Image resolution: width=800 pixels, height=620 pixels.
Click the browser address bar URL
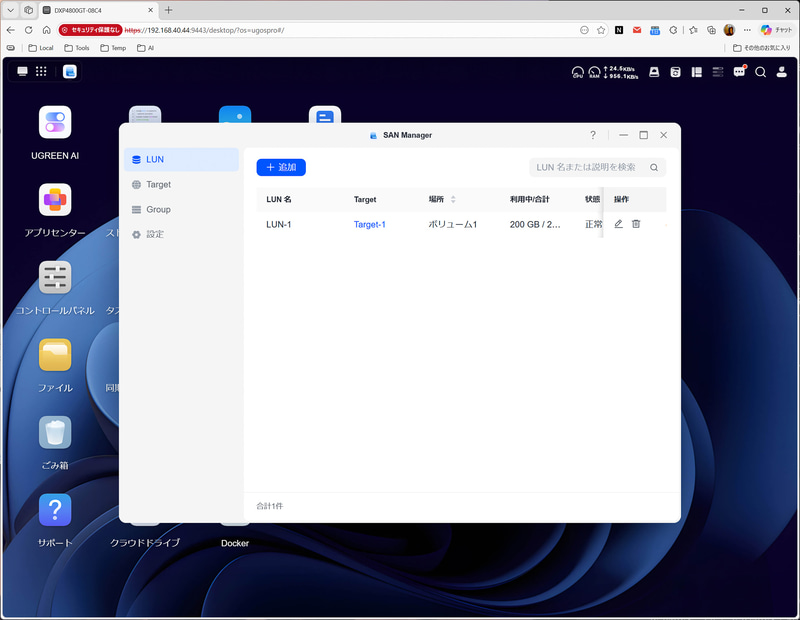(x=204, y=30)
